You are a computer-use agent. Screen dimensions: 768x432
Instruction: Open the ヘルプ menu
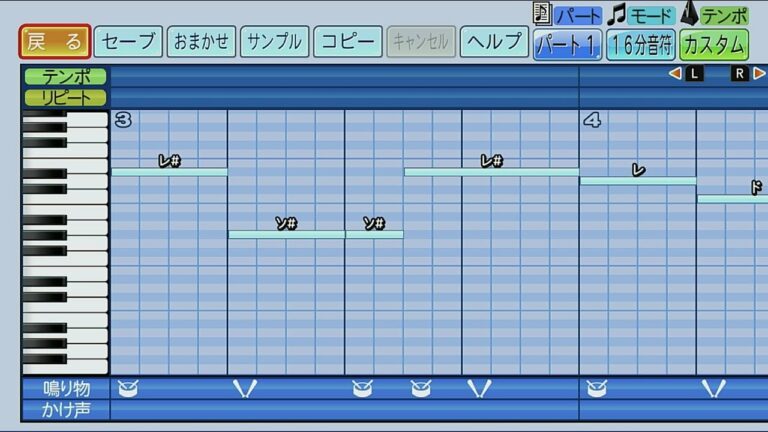pos(495,42)
